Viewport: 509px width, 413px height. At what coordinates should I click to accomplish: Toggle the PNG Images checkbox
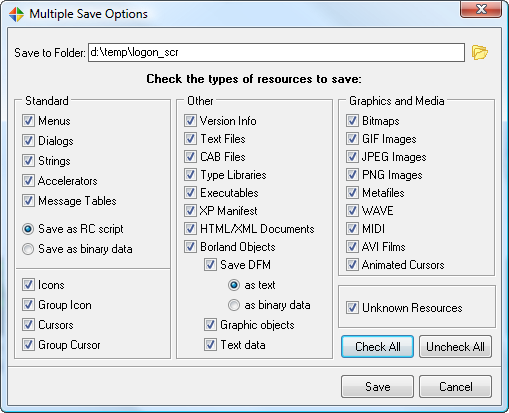coord(352,175)
